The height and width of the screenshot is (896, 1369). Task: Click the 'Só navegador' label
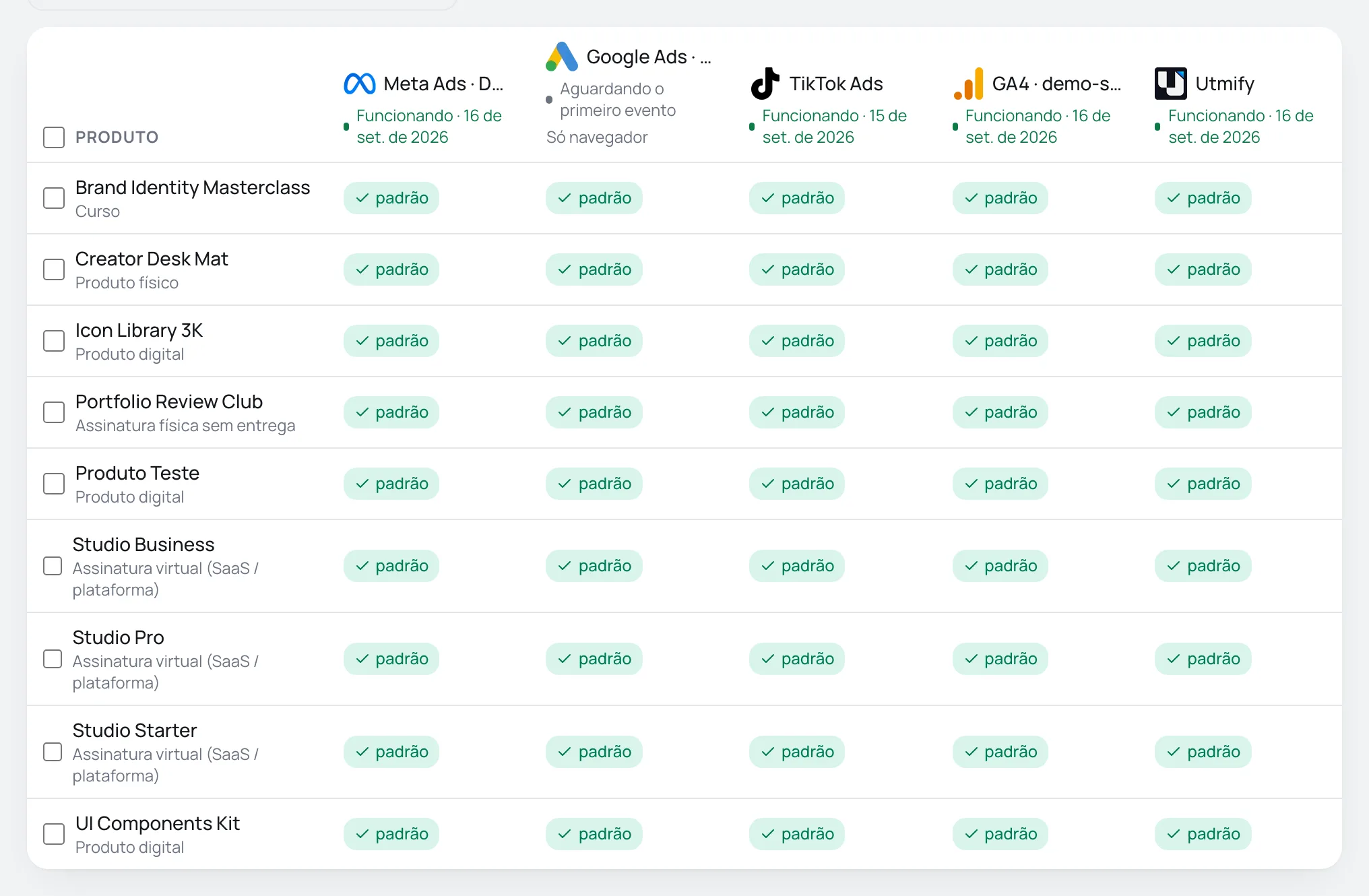pos(597,137)
